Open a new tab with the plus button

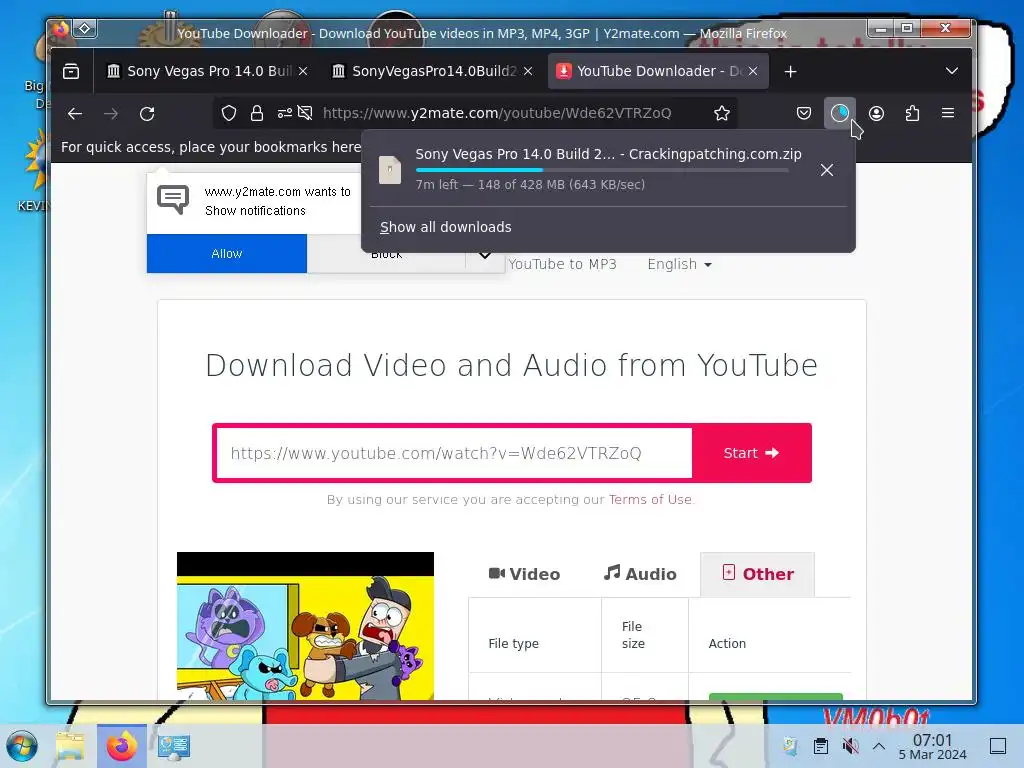(790, 71)
